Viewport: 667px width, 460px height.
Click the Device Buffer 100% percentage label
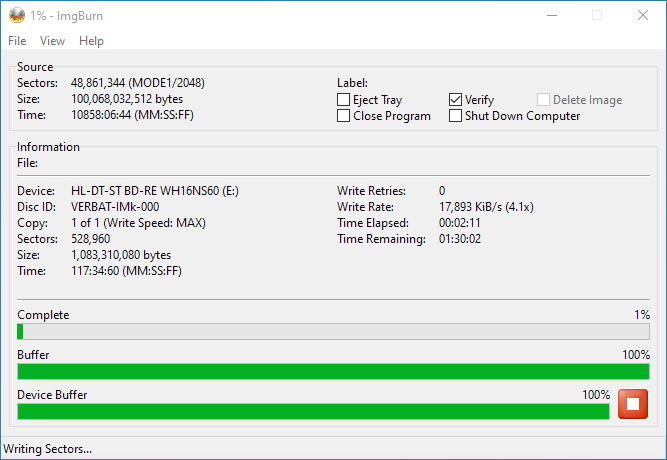tap(596, 395)
